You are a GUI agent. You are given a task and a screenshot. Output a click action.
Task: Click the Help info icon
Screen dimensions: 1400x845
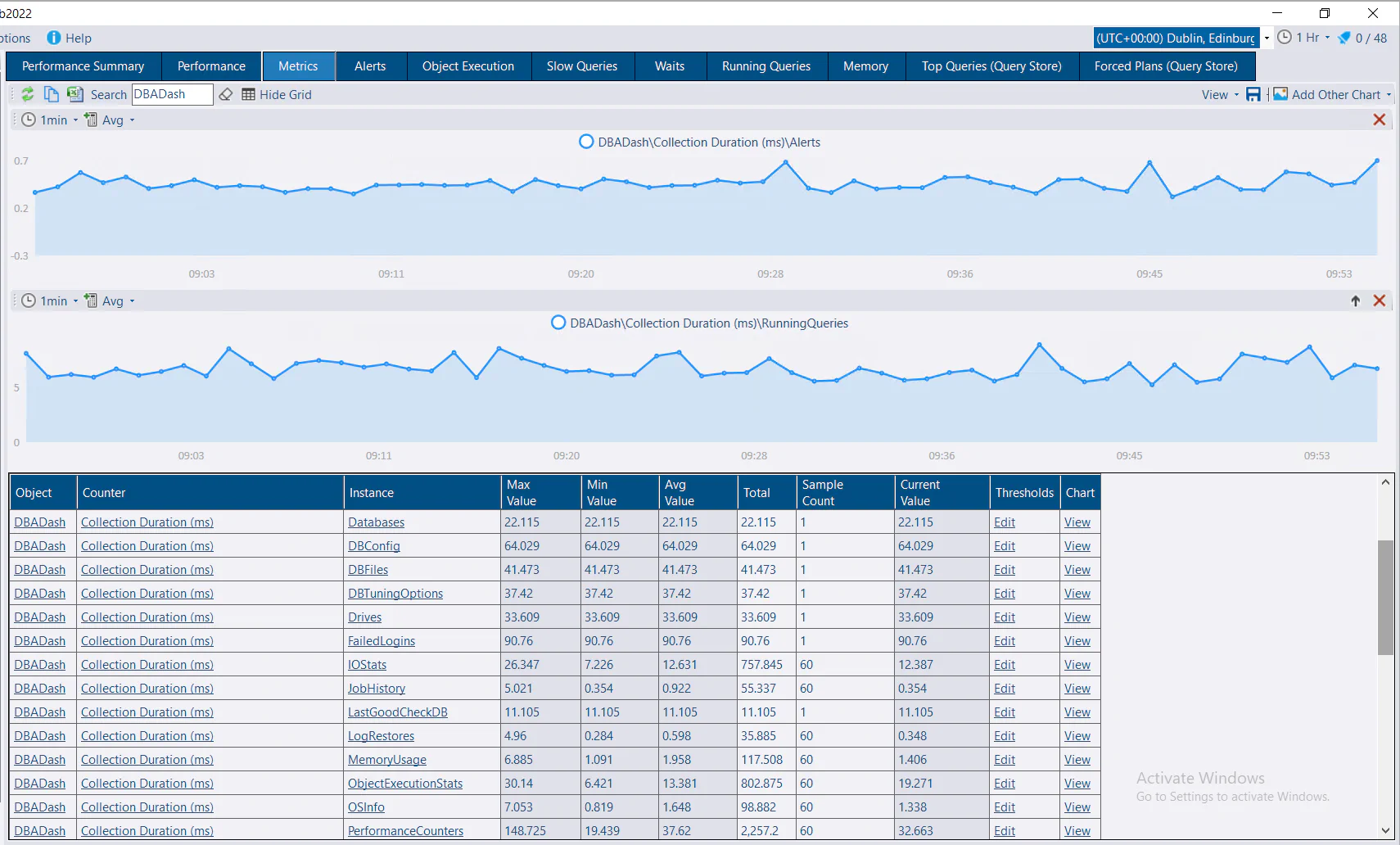[54, 38]
